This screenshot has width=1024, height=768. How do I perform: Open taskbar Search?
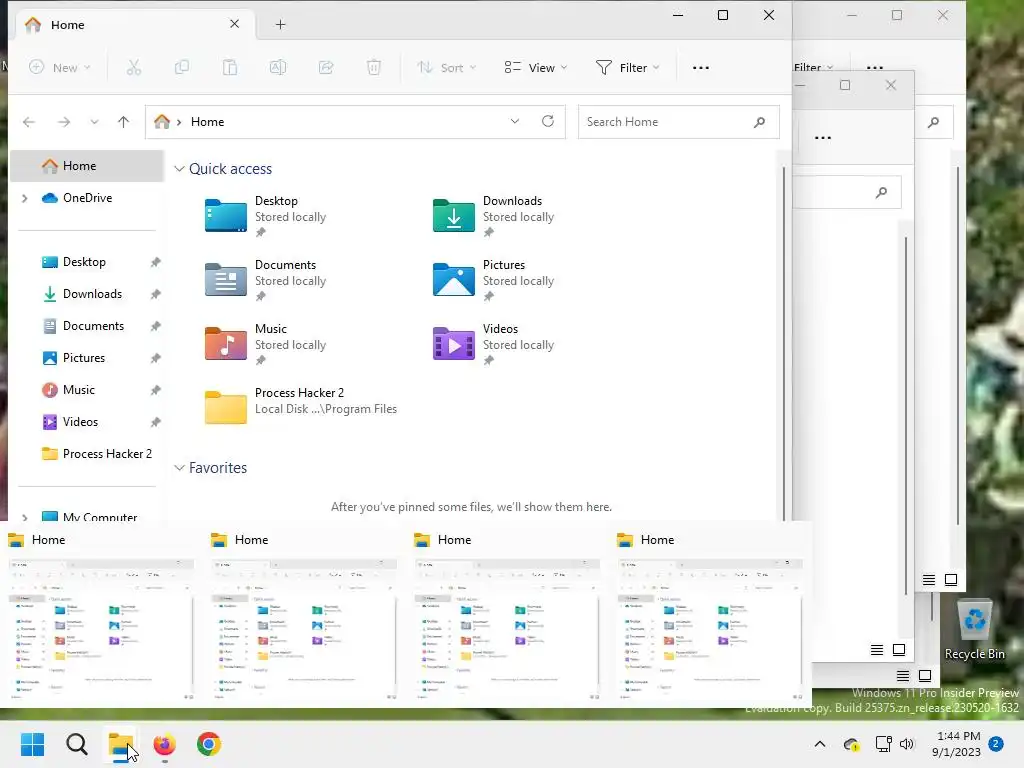[x=76, y=744]
